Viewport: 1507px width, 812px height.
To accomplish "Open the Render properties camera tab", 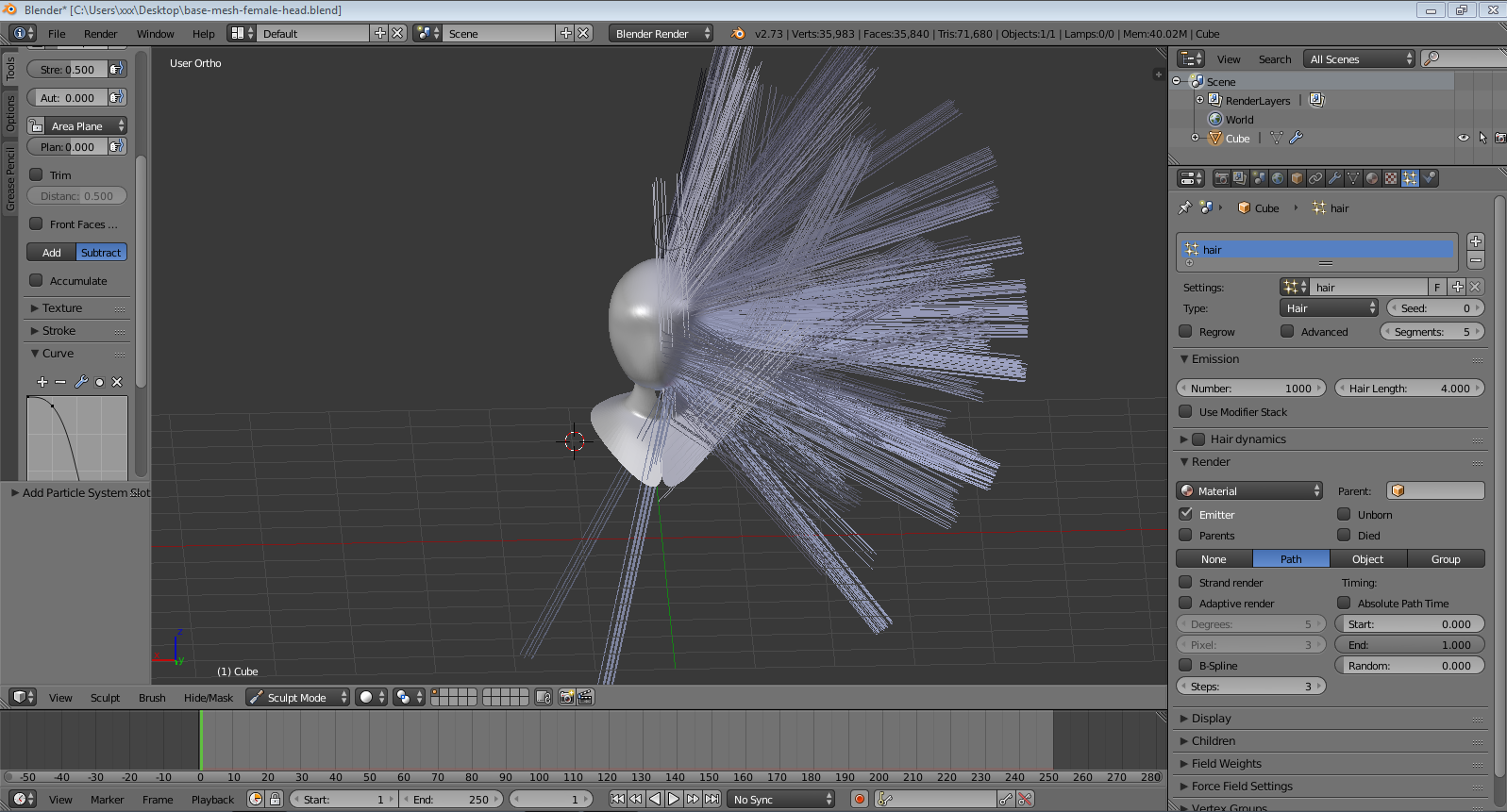I will tap(1222, 178).
